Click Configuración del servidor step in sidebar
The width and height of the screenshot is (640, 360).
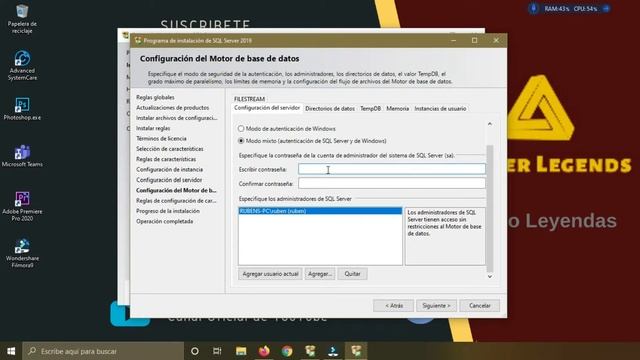tap(169, 180)
